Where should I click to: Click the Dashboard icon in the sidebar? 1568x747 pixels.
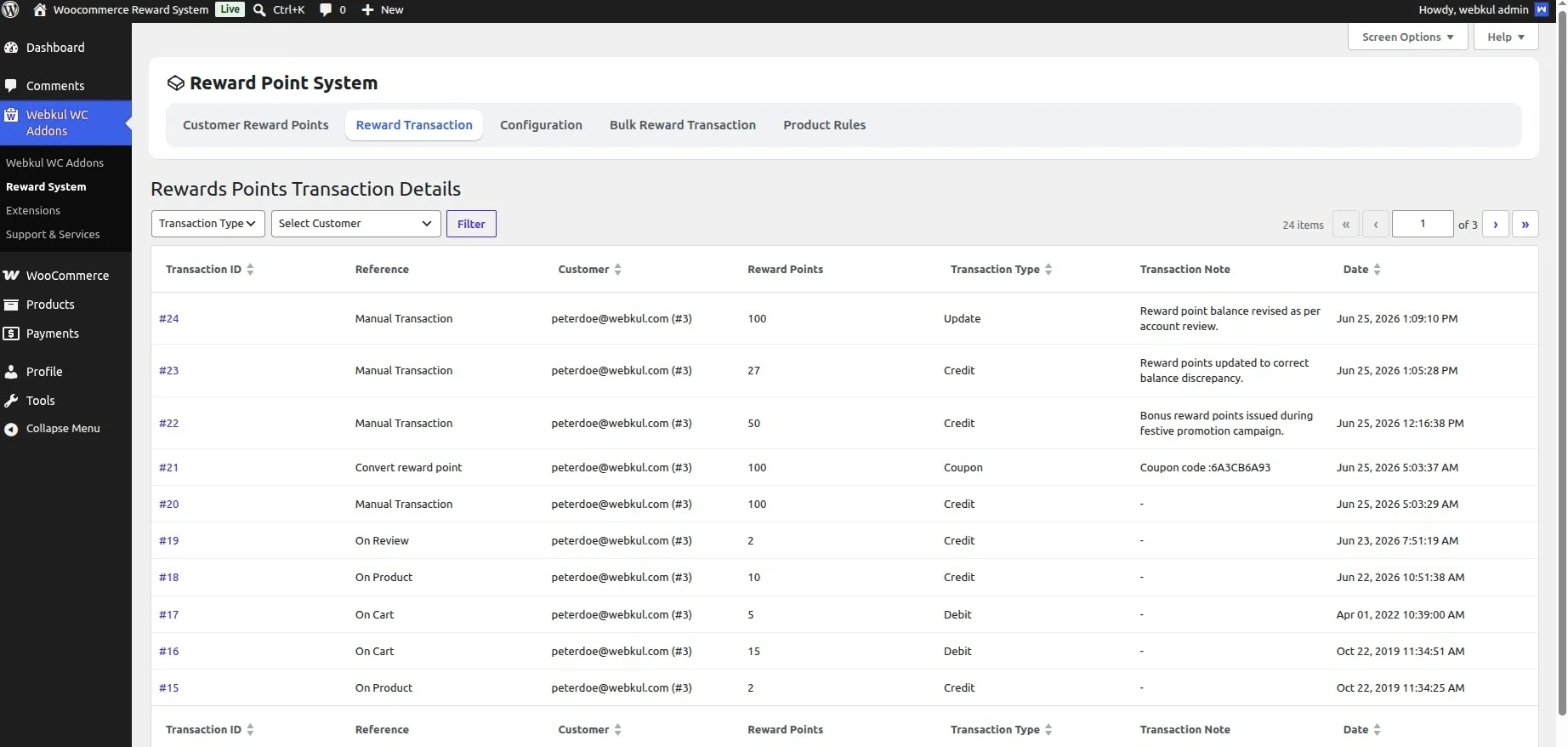coord(11,48)
